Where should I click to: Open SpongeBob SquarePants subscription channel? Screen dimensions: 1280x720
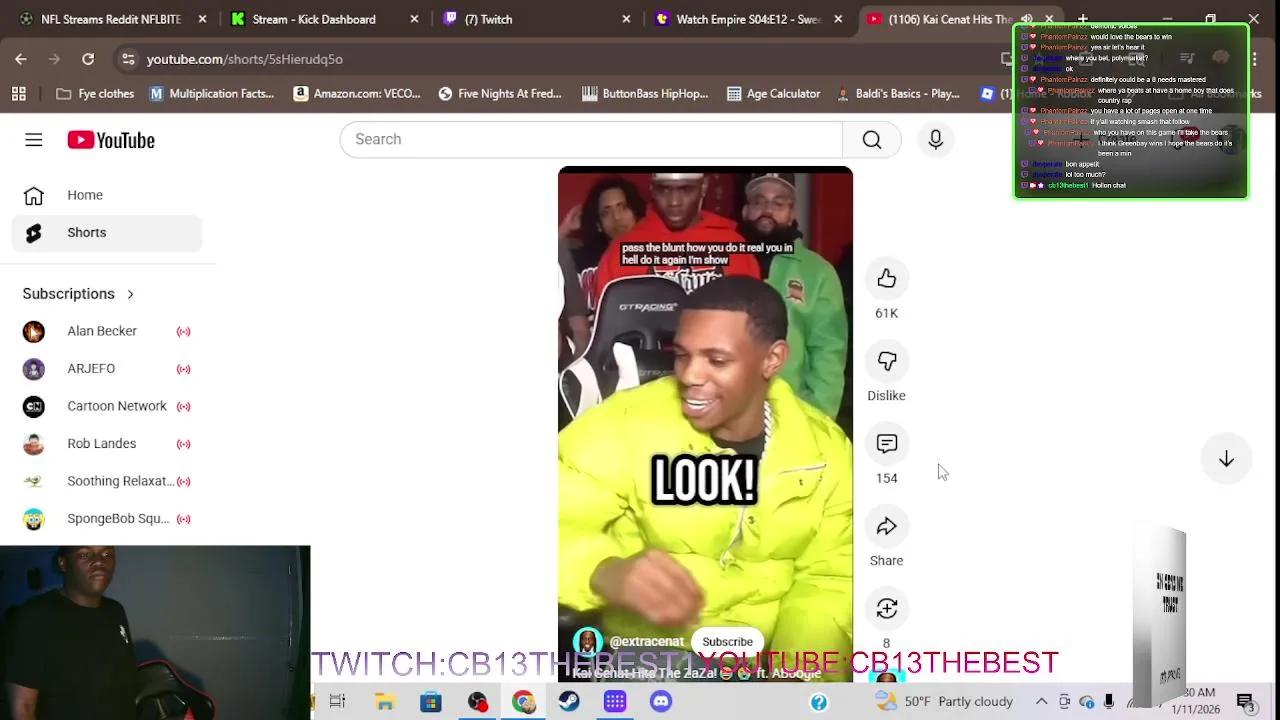click(x=107, y=518)
